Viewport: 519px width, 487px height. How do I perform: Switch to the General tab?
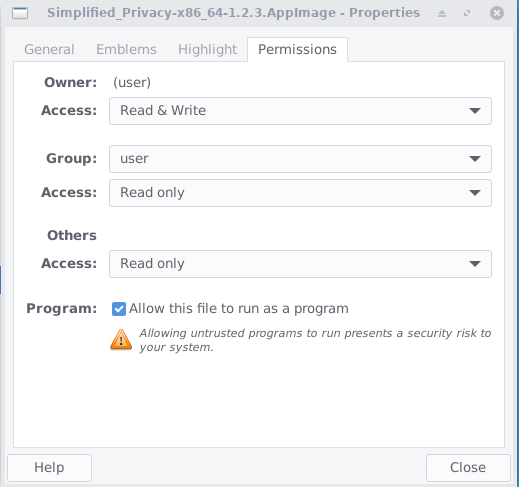click(49, 49)
